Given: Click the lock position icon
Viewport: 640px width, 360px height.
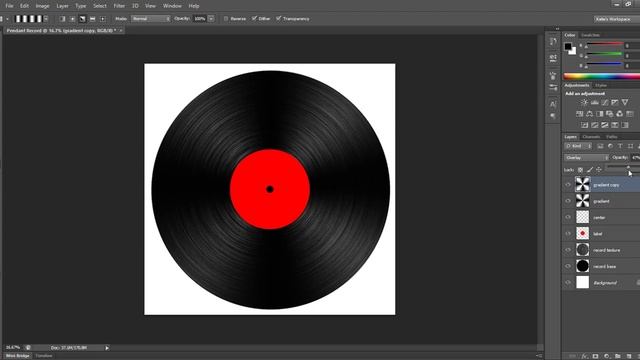Looking at the screenshot, I should (x=599, y=170).
